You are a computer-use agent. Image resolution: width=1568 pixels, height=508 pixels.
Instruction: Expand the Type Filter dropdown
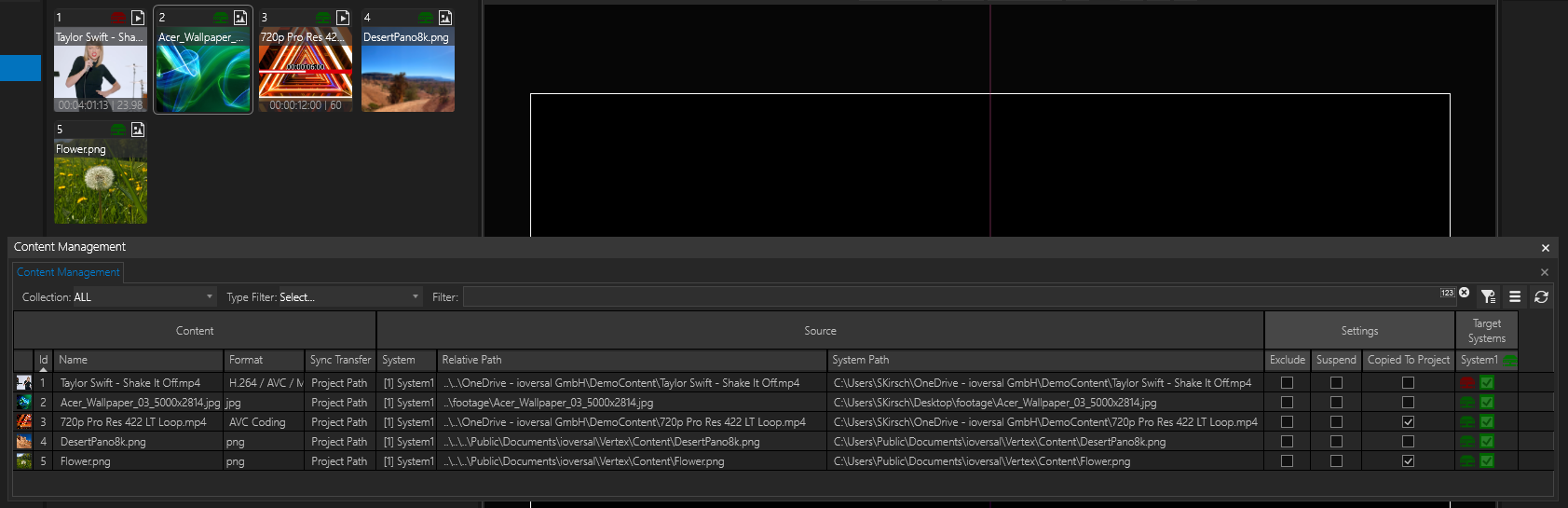[322, 297]
